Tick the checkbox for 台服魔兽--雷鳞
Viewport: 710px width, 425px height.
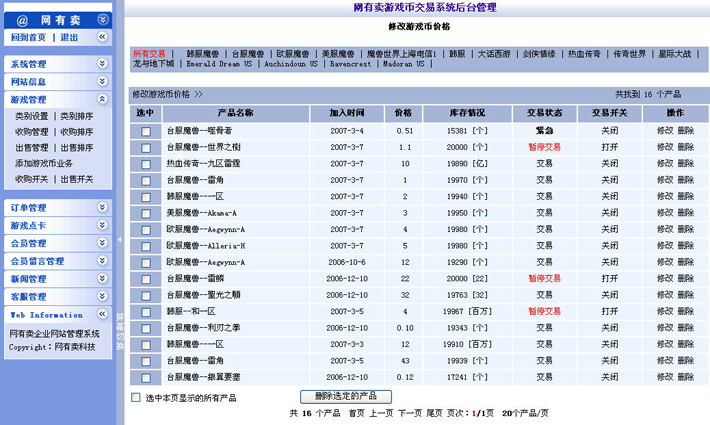click(146, 279)
